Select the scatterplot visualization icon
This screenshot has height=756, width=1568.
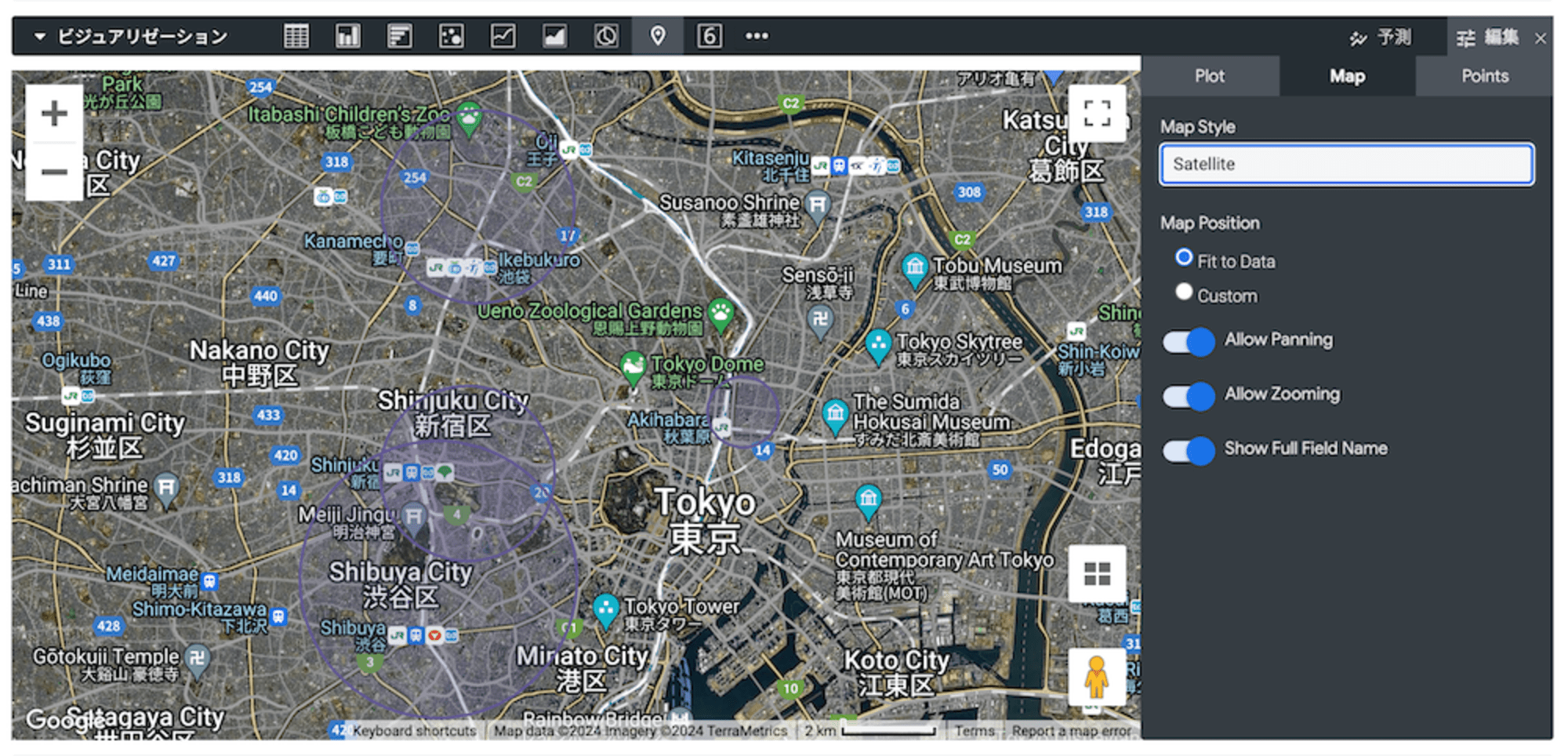pos(452,36)
